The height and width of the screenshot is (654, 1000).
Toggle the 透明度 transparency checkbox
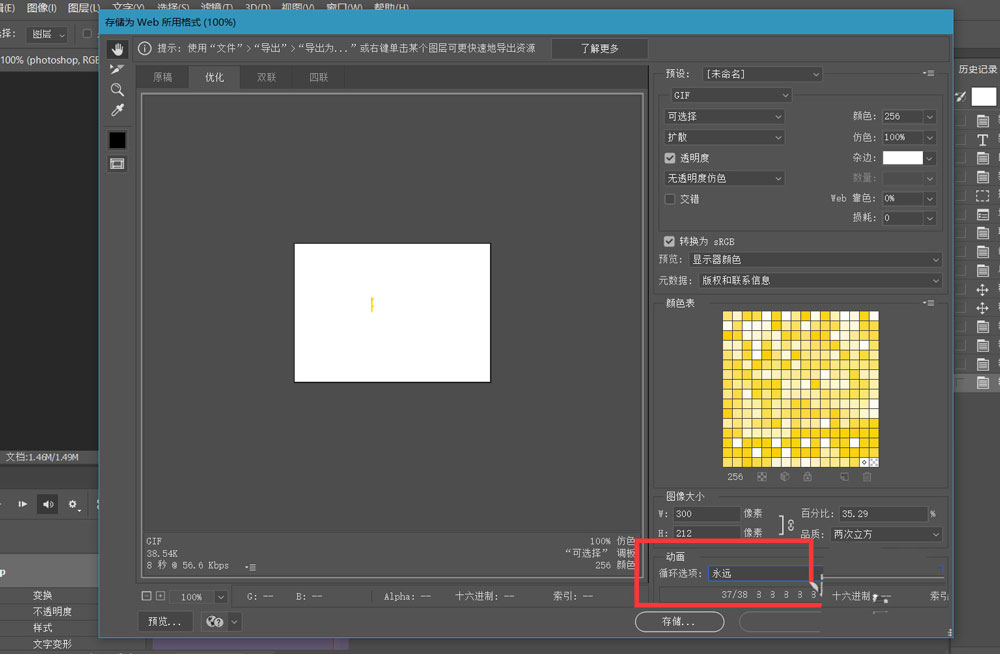tap(670, 157)
